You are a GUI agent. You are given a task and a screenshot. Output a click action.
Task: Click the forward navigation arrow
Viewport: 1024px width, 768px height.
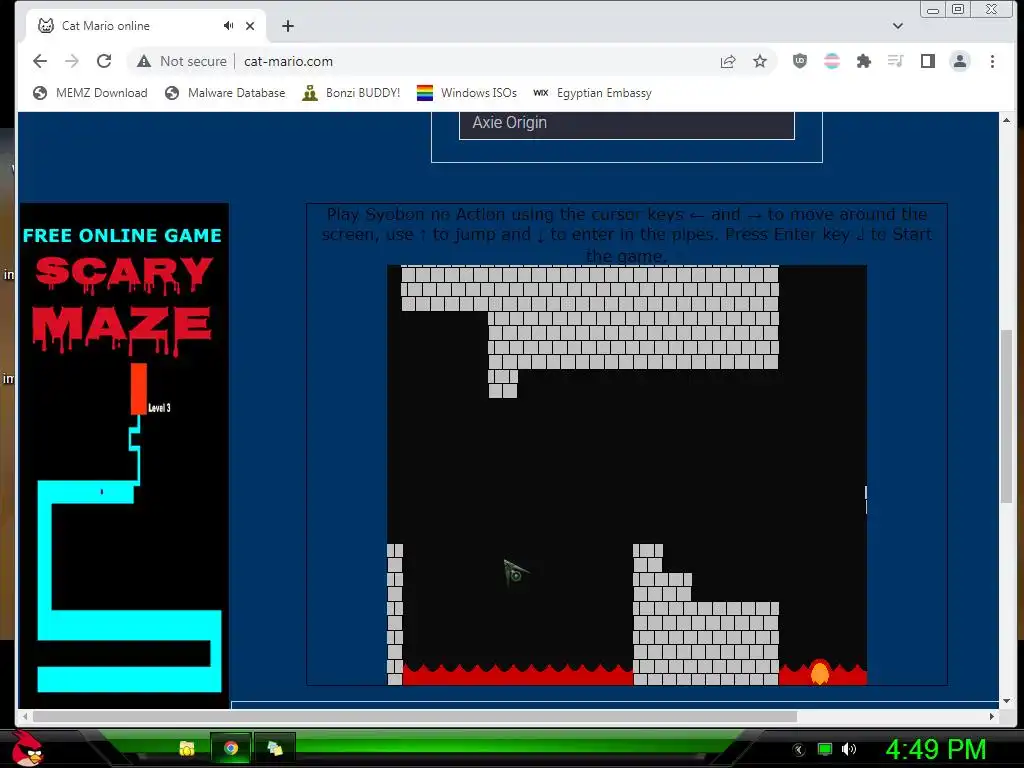coord(72,61)
